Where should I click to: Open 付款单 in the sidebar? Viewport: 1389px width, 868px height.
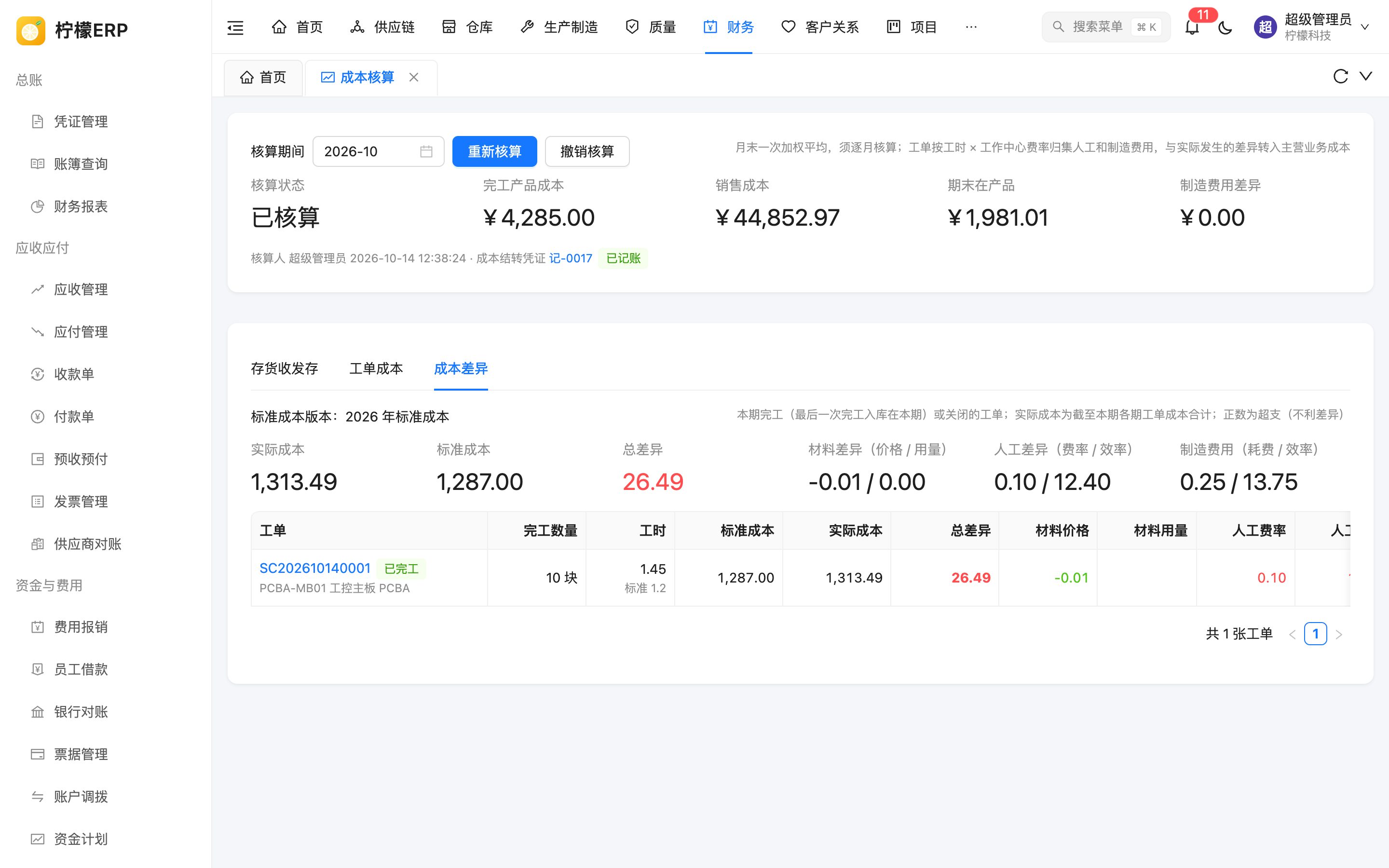tap(74, 417)
